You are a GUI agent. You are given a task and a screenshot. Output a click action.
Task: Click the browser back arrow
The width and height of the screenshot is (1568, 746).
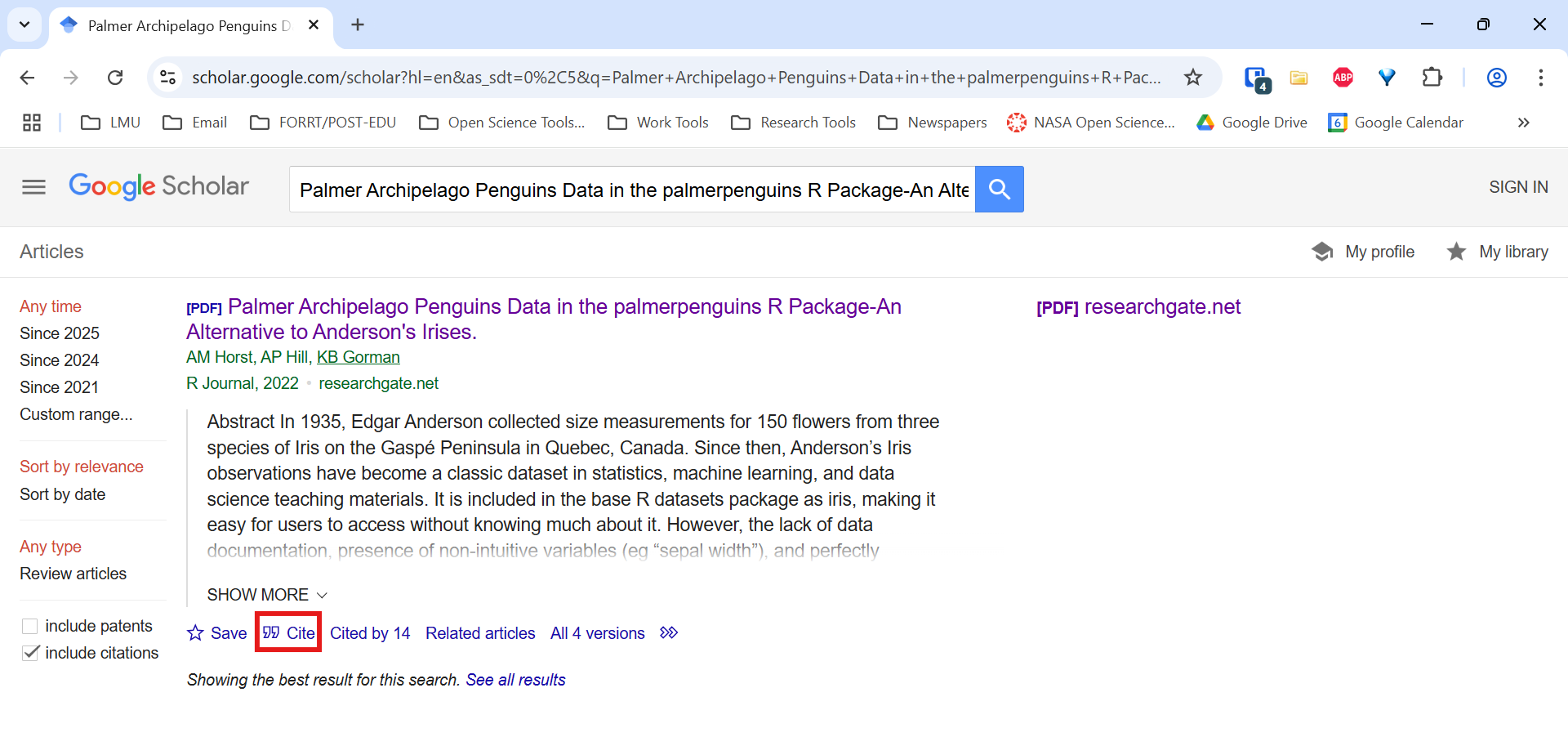tap(27, 78)
